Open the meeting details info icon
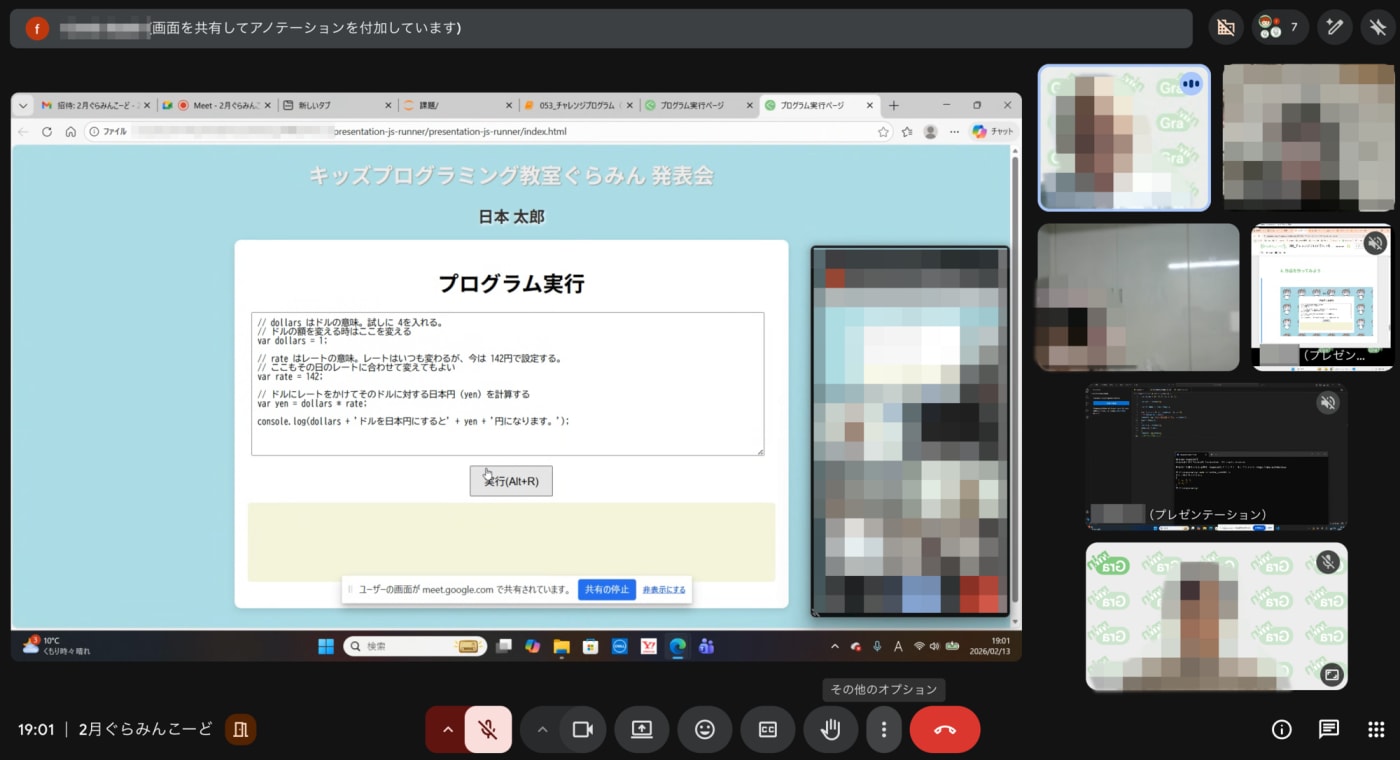Image resolution: width=1400 pixels, height=760 pixels. (1282, 730)
